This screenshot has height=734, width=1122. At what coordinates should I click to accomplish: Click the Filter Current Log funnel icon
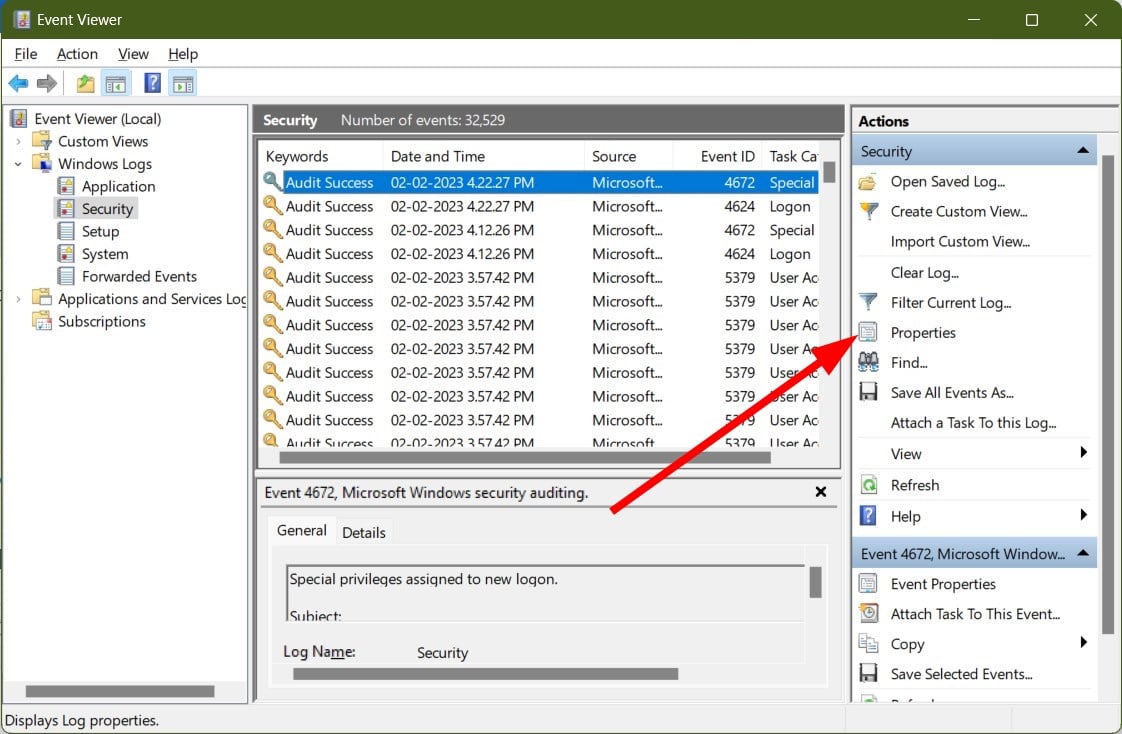tap(868, 302)
